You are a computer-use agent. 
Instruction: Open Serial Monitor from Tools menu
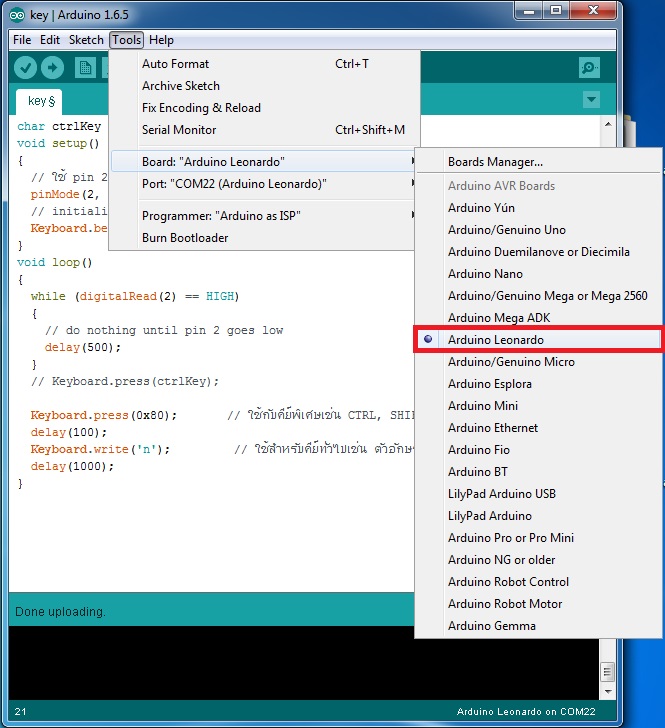coord(265,130)
